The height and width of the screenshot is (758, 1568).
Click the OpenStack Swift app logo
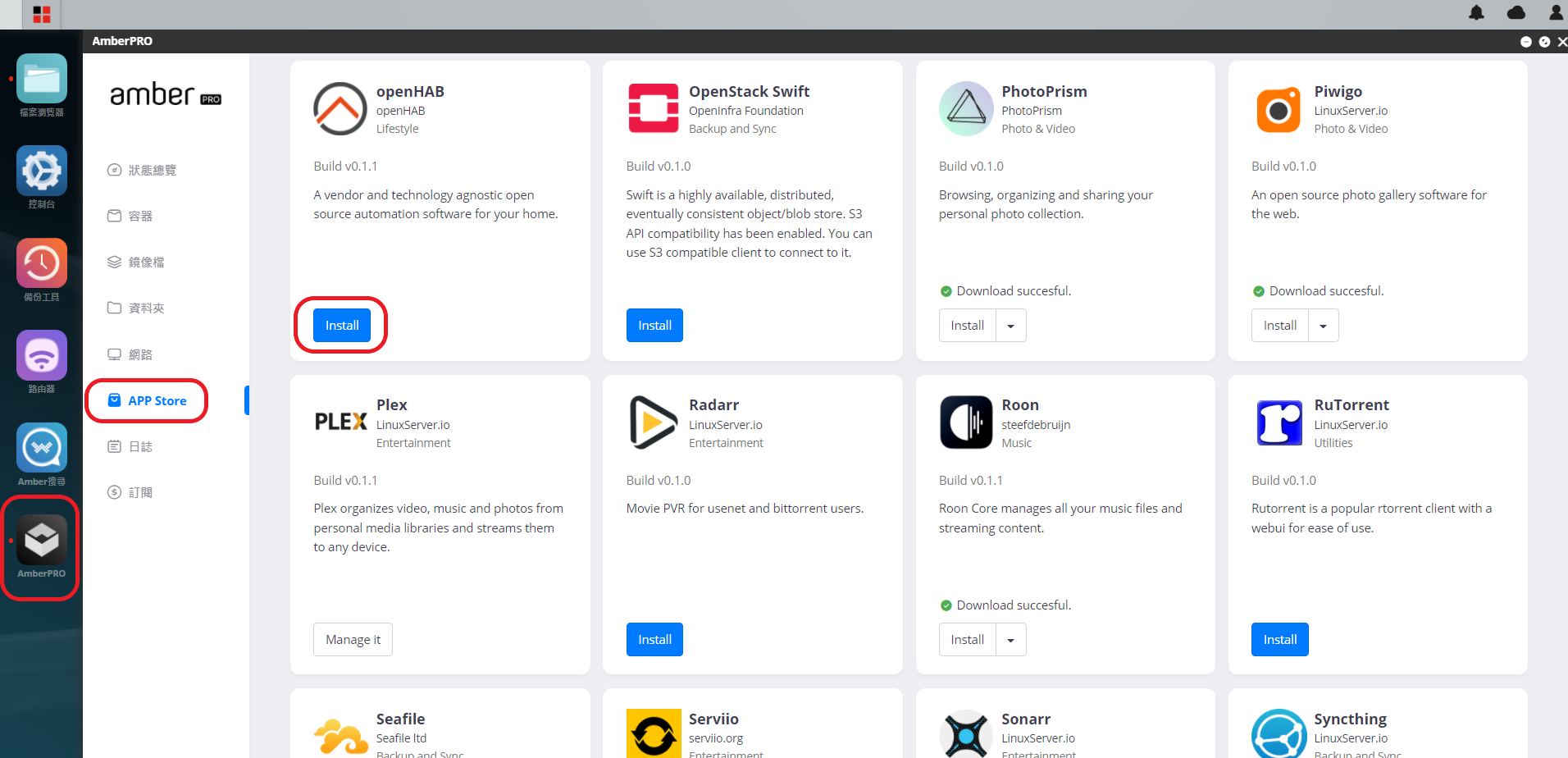pos(653,108)
